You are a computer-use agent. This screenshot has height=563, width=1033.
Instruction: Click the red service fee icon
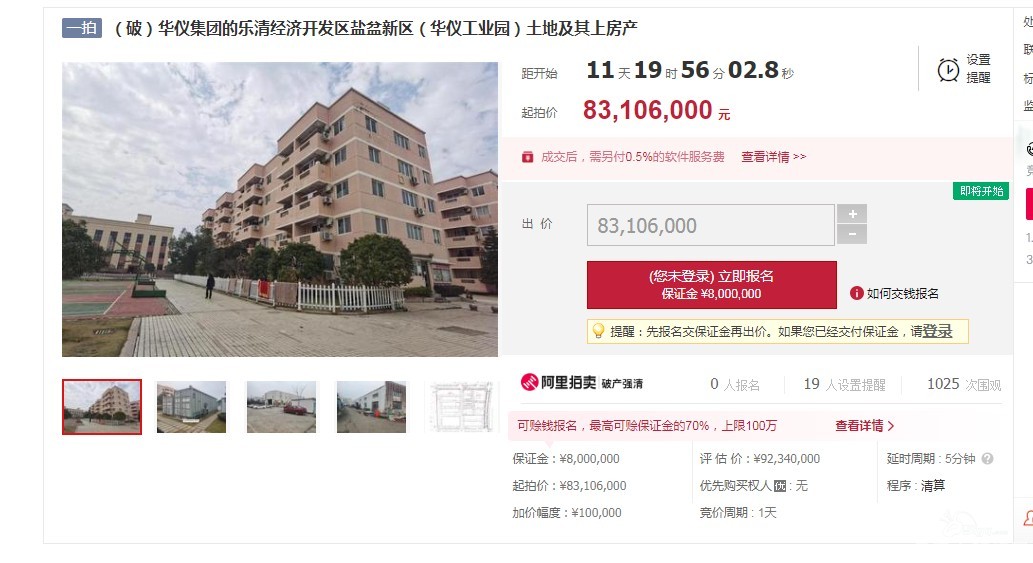tap(527, 157)
